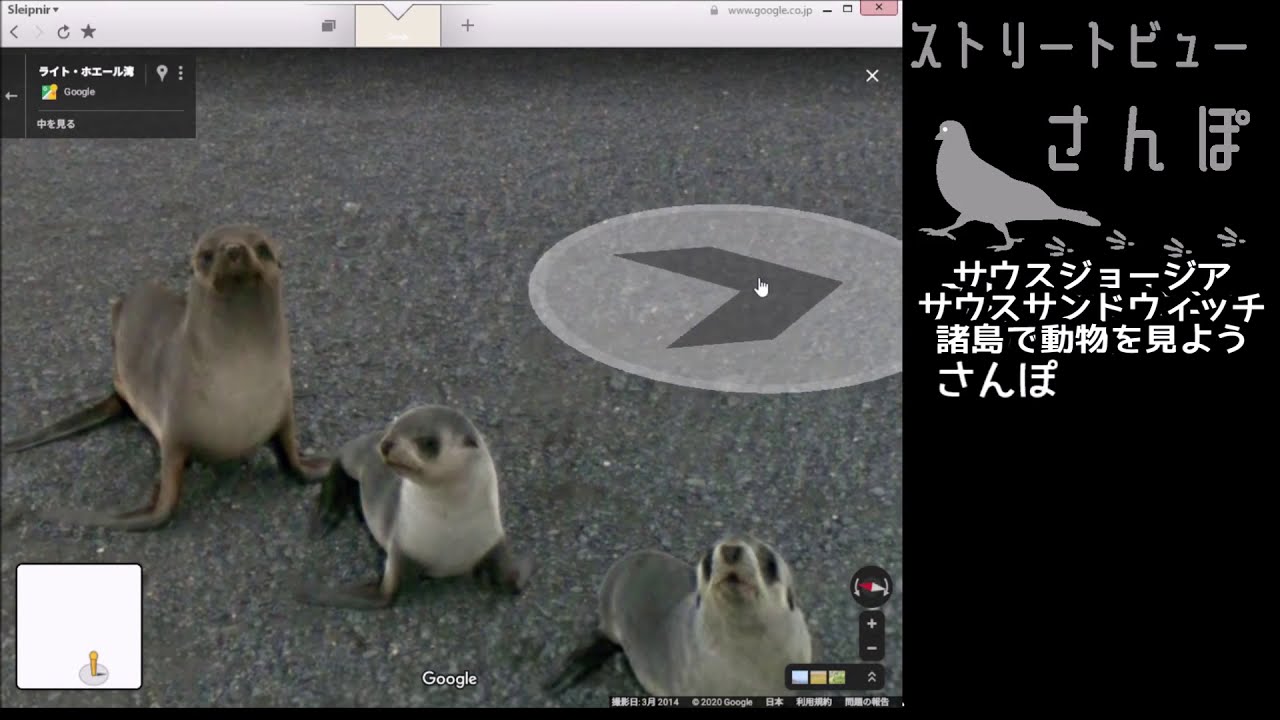Click the browser forward arrow
1280x720 pixels.
pos(39,32)
